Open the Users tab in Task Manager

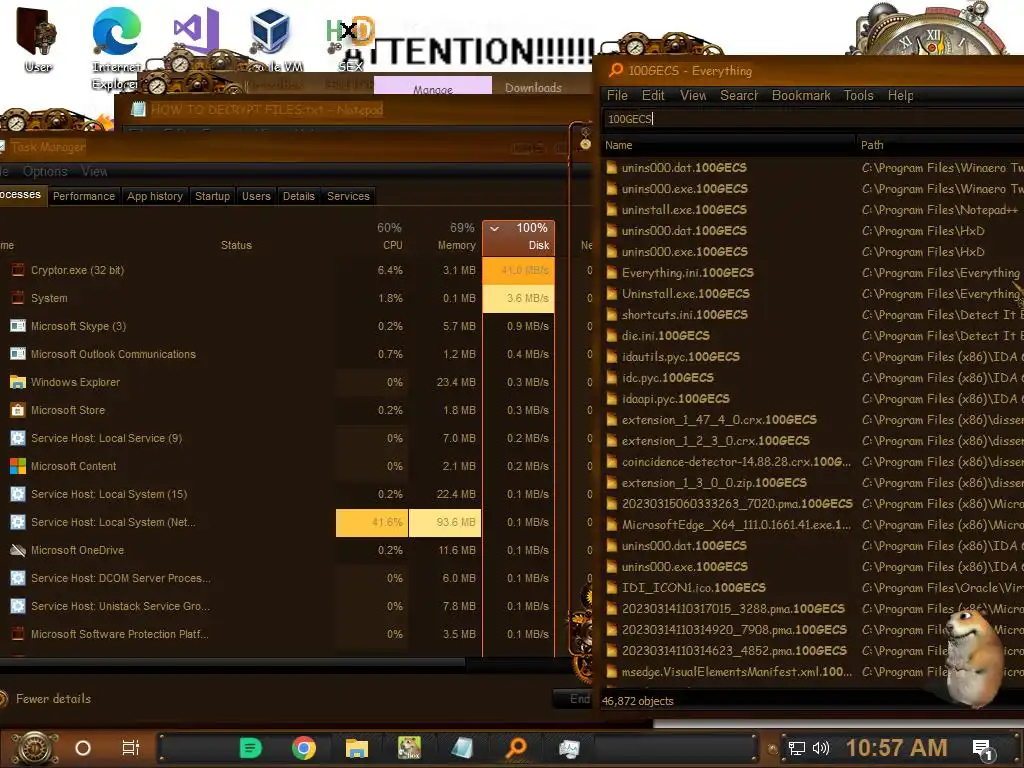(x=256, y=196)
